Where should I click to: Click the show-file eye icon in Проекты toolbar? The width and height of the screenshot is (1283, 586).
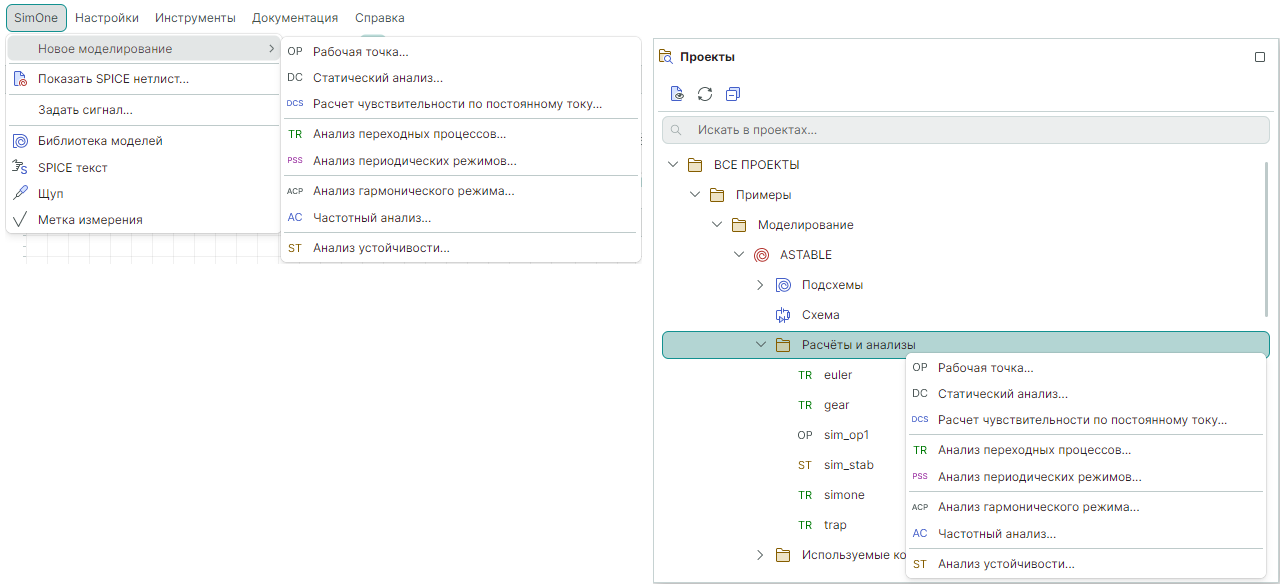(677, 94)
